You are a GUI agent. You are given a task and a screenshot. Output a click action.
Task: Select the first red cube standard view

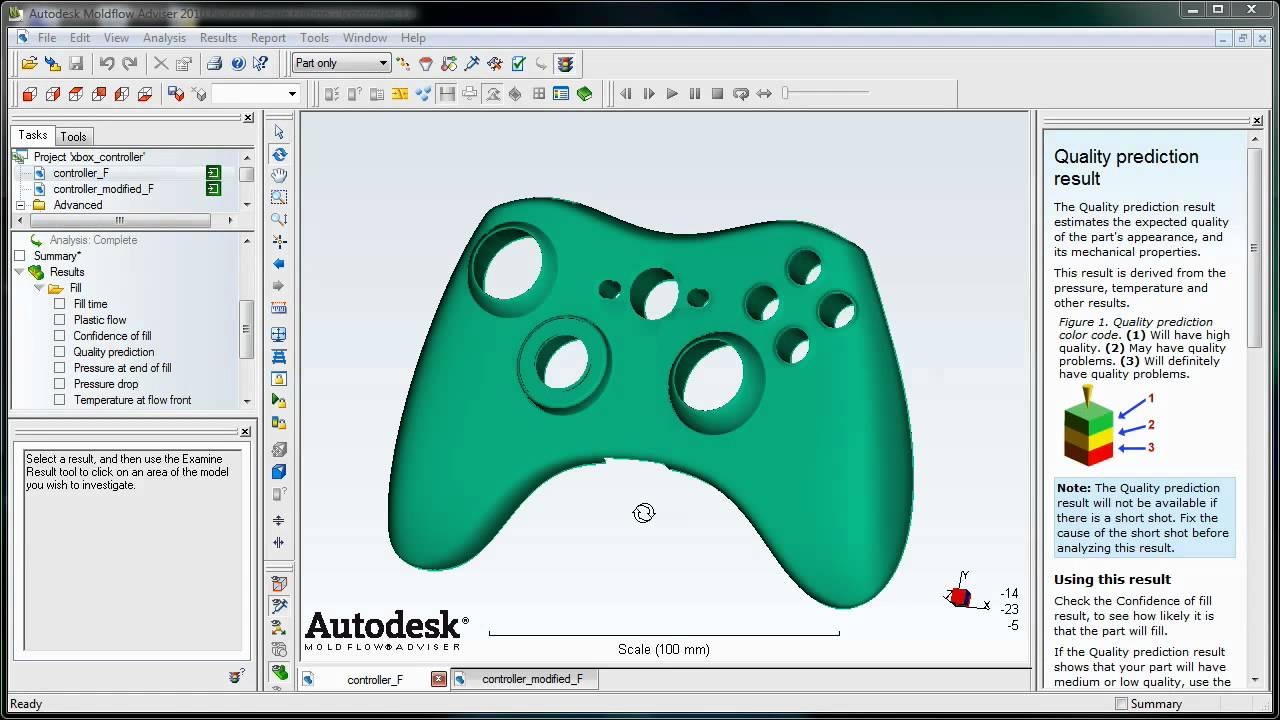(x=29, y=94)
